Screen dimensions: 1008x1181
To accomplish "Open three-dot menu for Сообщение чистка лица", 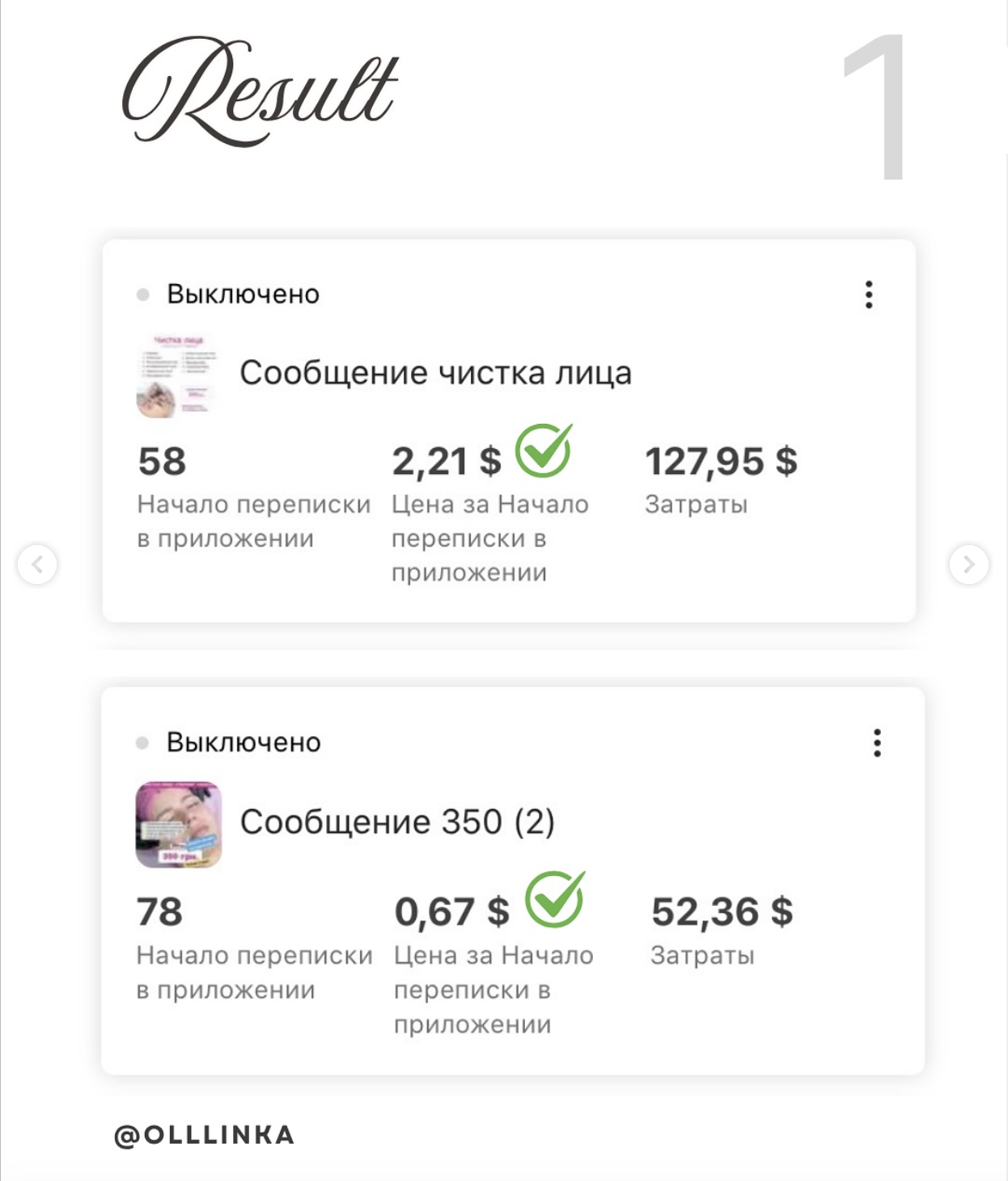I will click(869, 294).
